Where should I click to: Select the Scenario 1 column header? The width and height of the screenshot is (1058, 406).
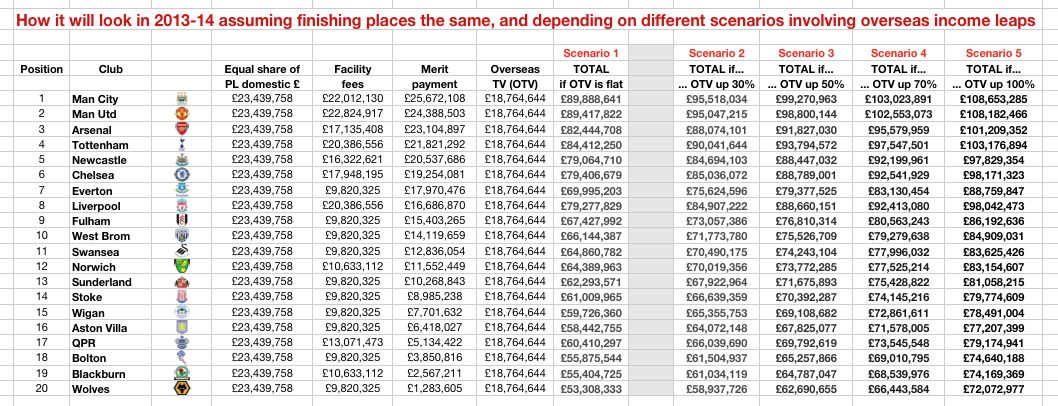click(x=590, y=52)
